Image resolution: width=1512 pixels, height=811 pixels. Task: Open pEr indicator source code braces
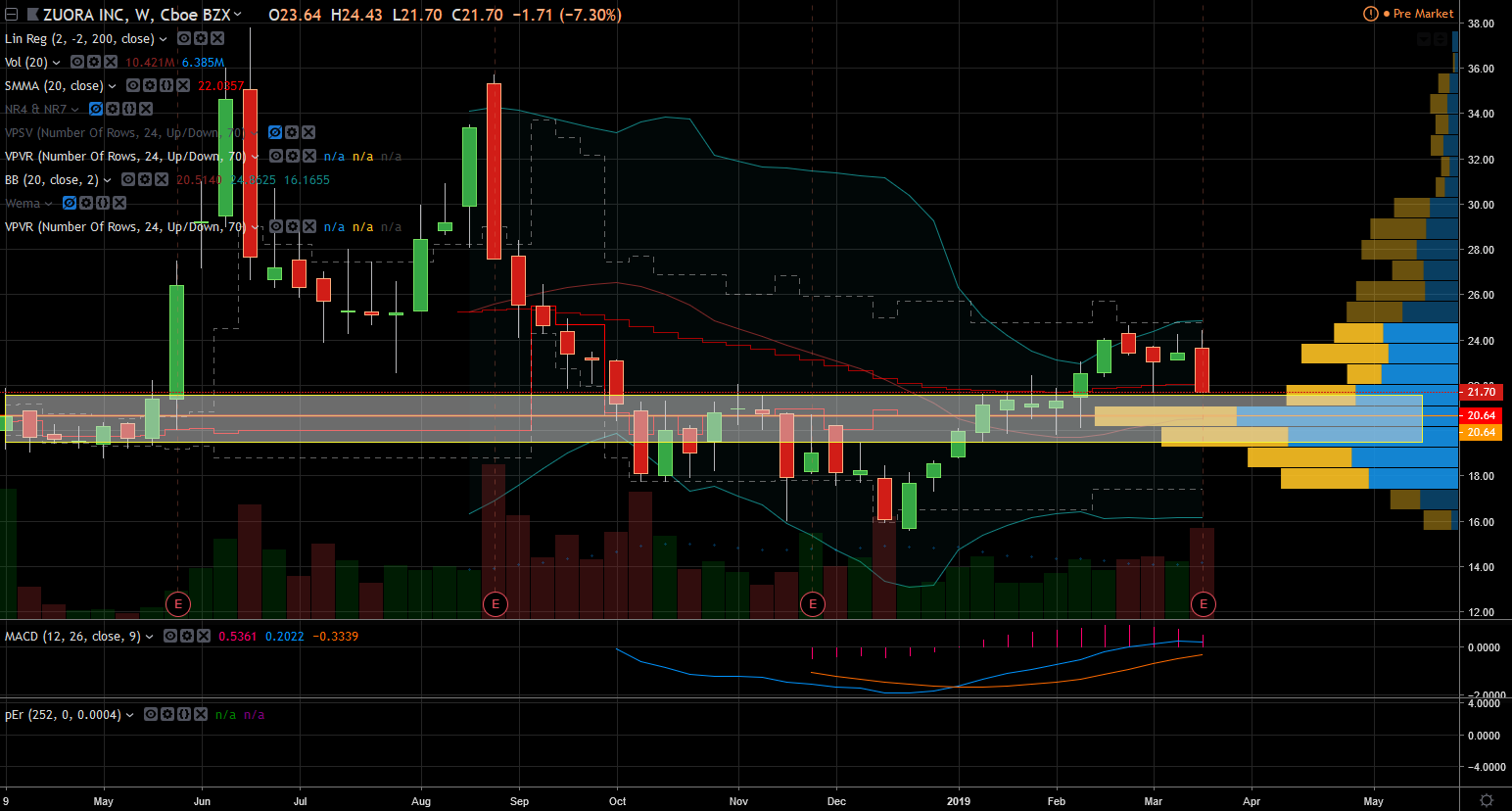(x=184, y=715)
